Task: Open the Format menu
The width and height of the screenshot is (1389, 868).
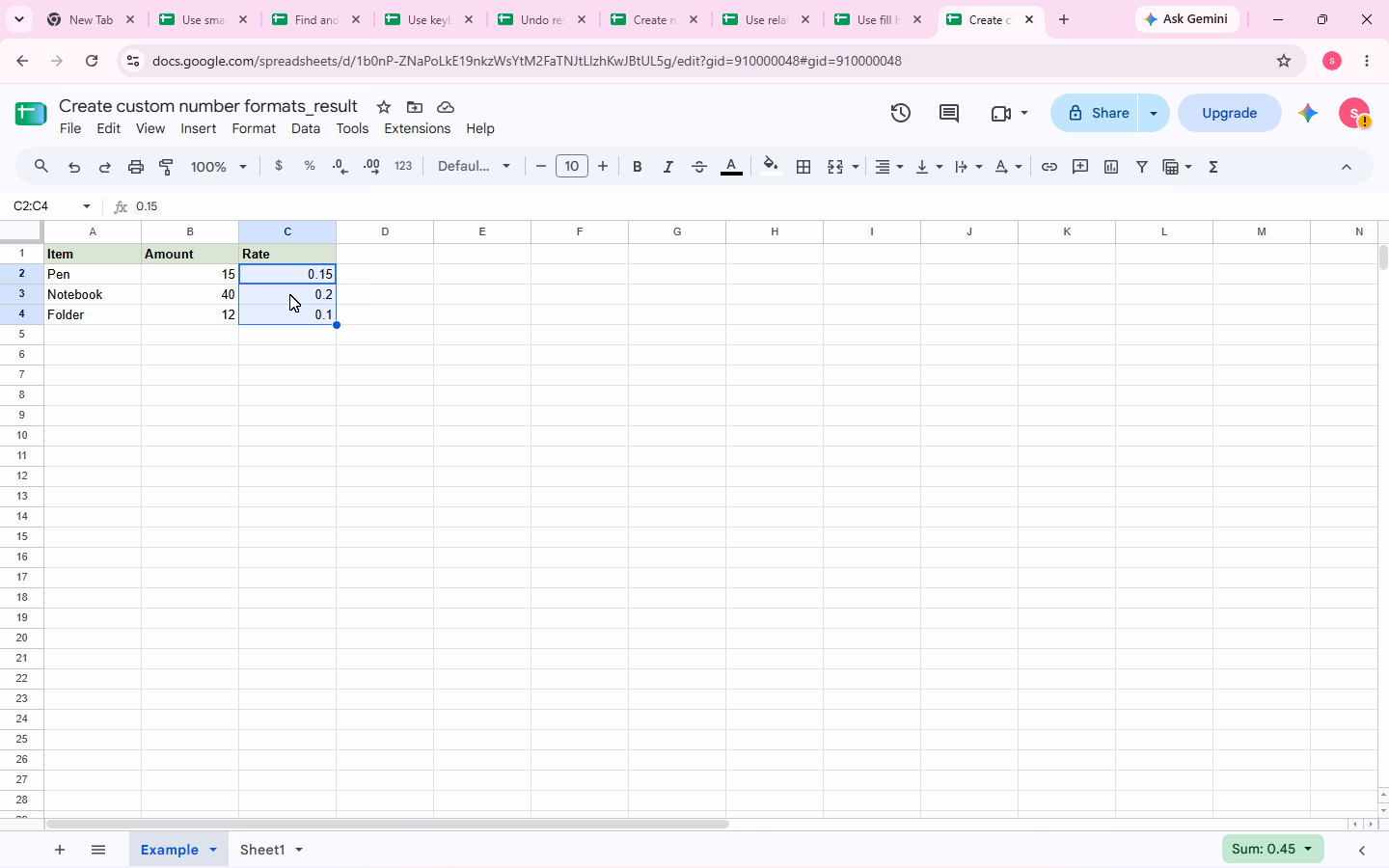Action: click(254, 128)
